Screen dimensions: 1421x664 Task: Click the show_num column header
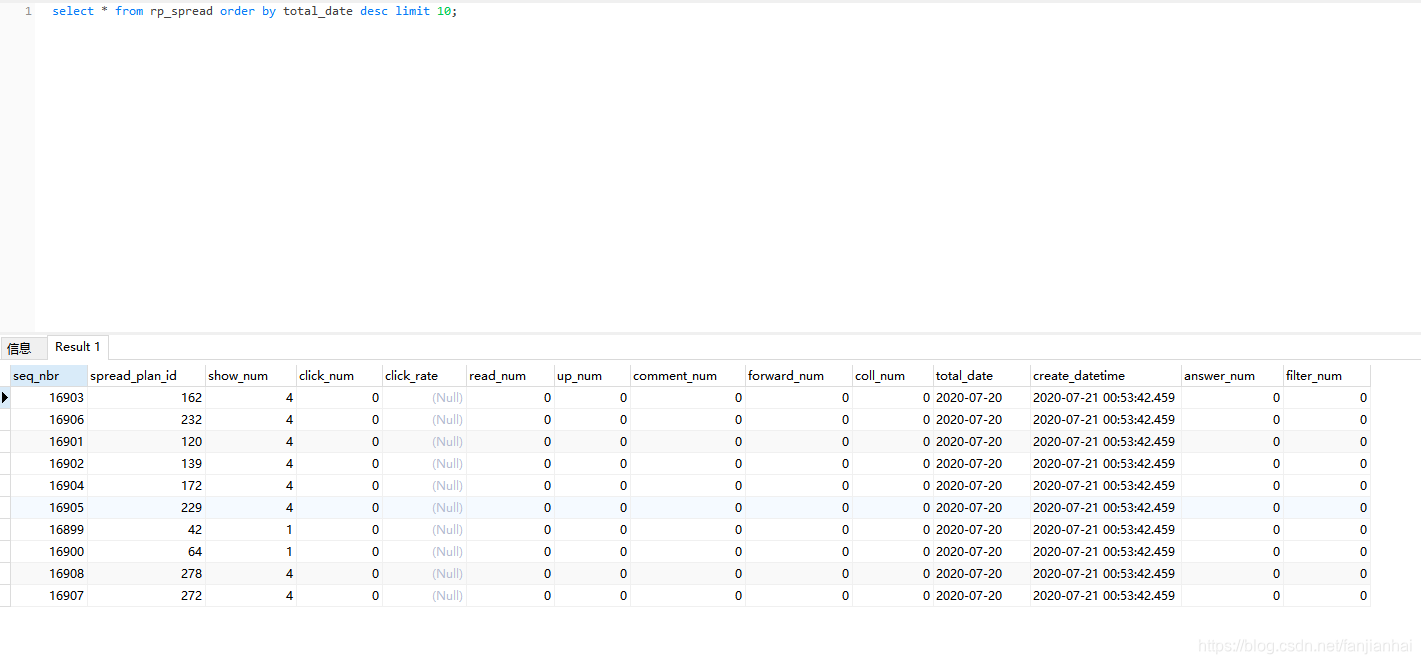(x=251, y=376)
